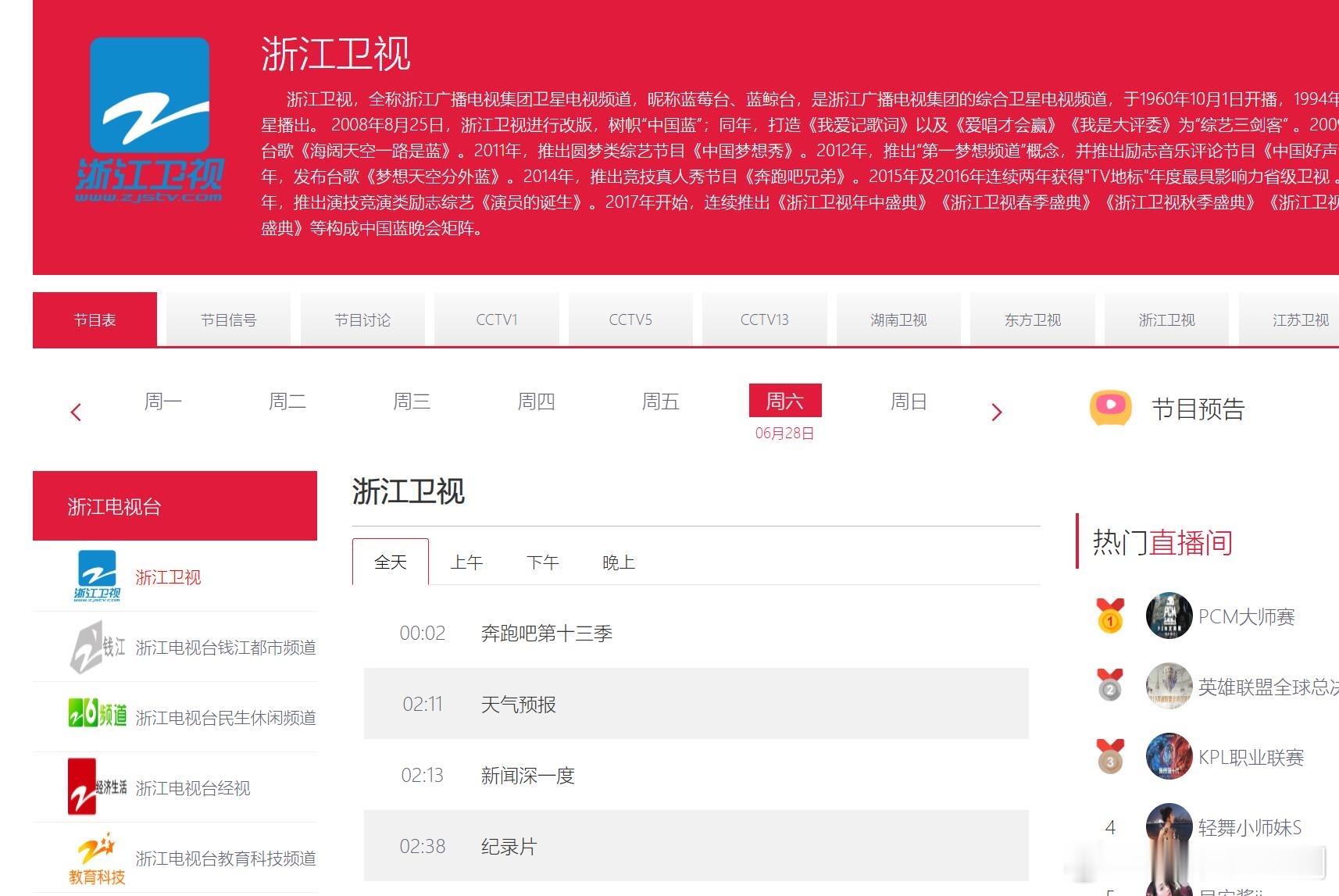The width and height of the screenshot is (1339, 896).
Task: Click the 00:02 奔跑吧第十三季 program row
Action: [x=696, y=633]
